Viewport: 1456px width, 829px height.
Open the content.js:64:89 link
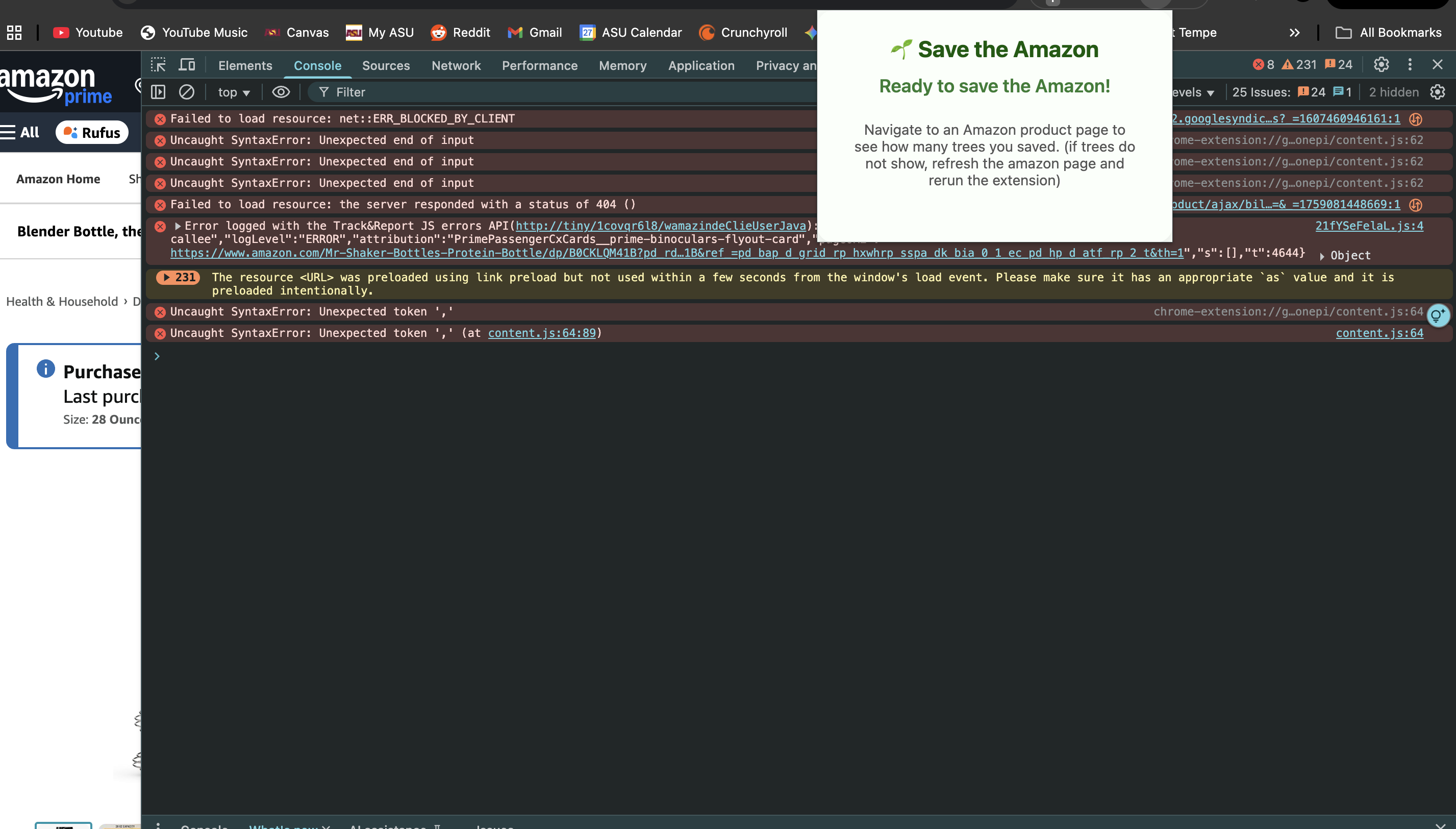[x=542, y=333]
